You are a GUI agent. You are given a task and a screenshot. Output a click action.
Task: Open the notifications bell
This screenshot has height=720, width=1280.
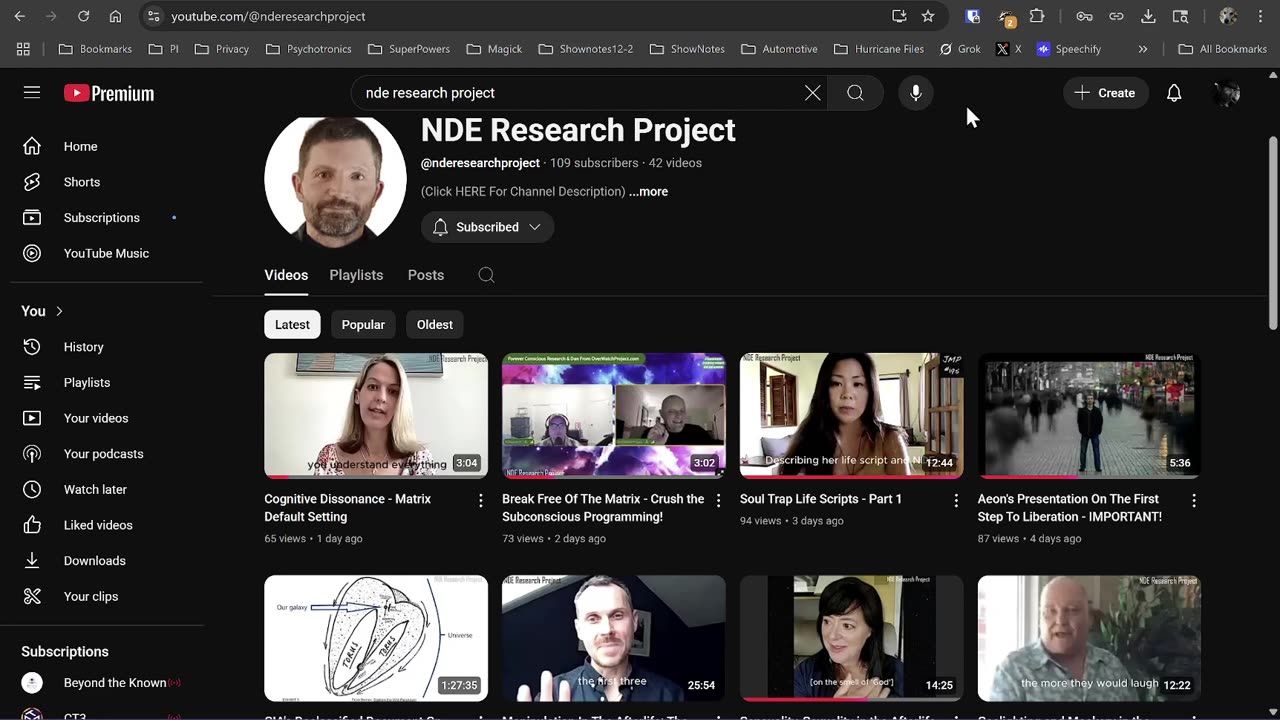point(1174,93)
